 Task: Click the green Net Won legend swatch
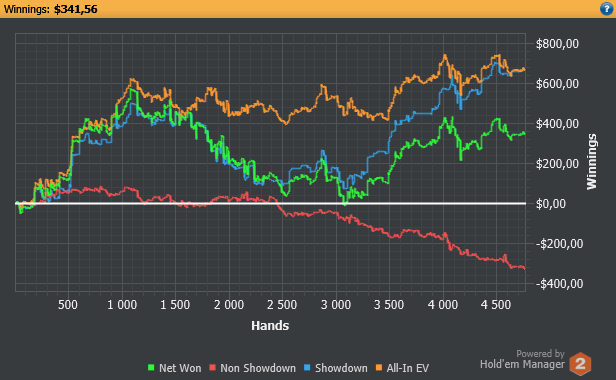point(151,368)
